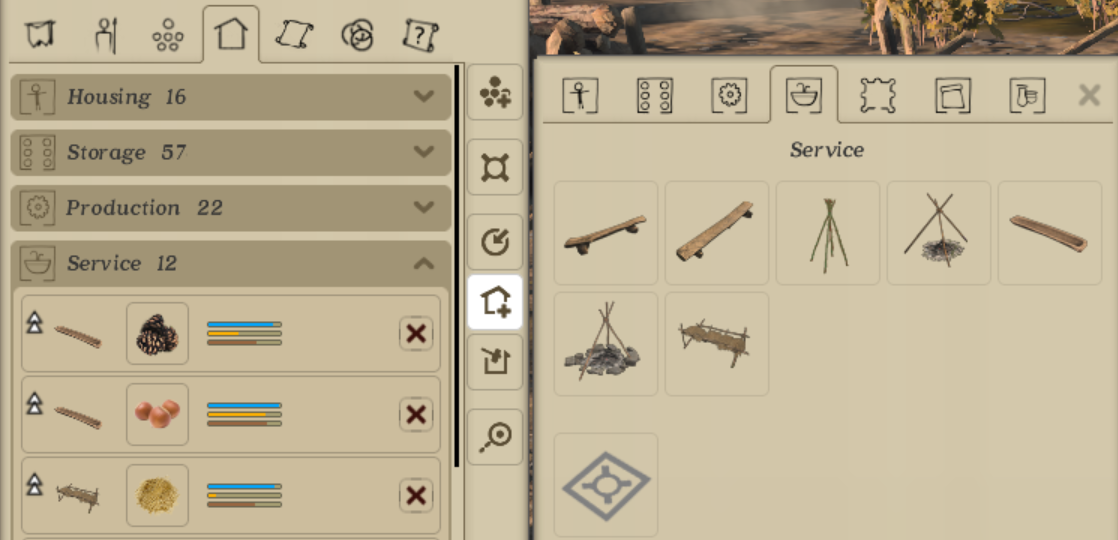Viewport: 1118px width, 540px height.
Task: Open the question-mark help tab
Action: tap(420, 34)
